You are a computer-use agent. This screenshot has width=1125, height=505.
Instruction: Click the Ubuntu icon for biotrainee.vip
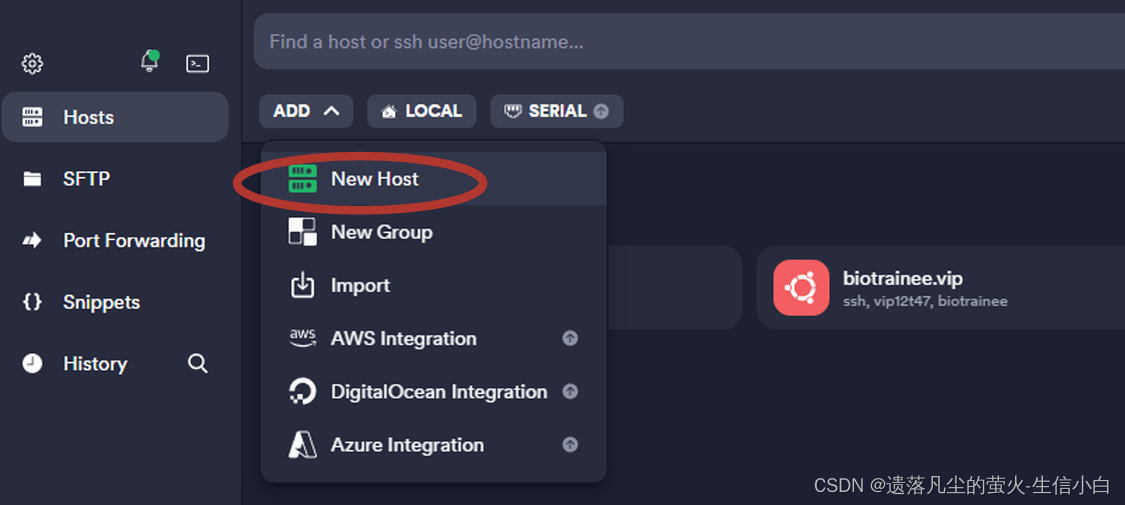801,288
